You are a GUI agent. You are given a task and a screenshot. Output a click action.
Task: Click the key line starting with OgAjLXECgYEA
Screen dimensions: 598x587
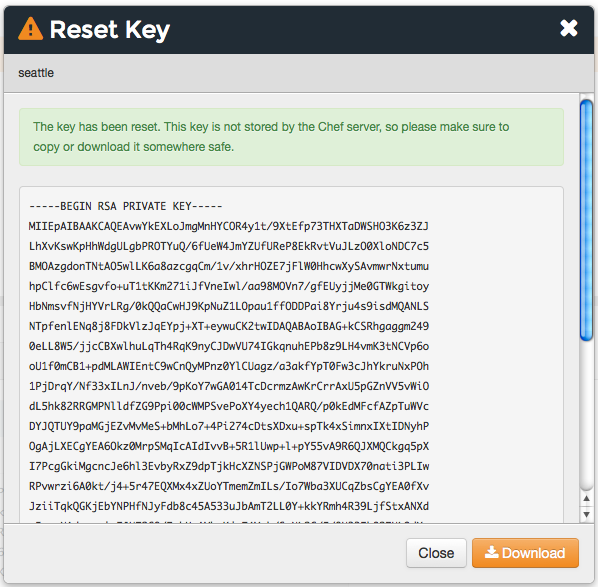[229, 446]
